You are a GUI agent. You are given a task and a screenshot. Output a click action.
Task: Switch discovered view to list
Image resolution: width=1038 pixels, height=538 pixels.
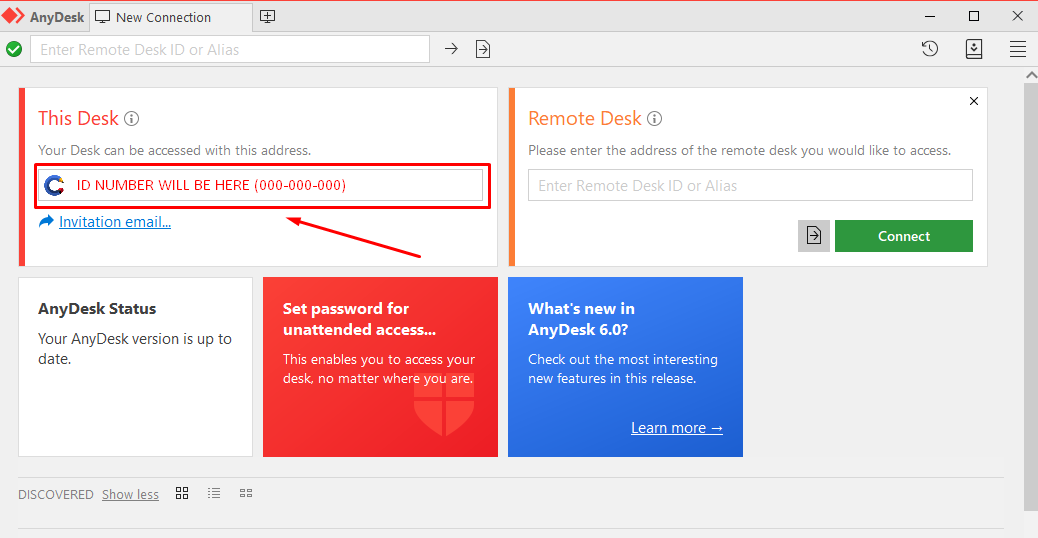[214, 493]
